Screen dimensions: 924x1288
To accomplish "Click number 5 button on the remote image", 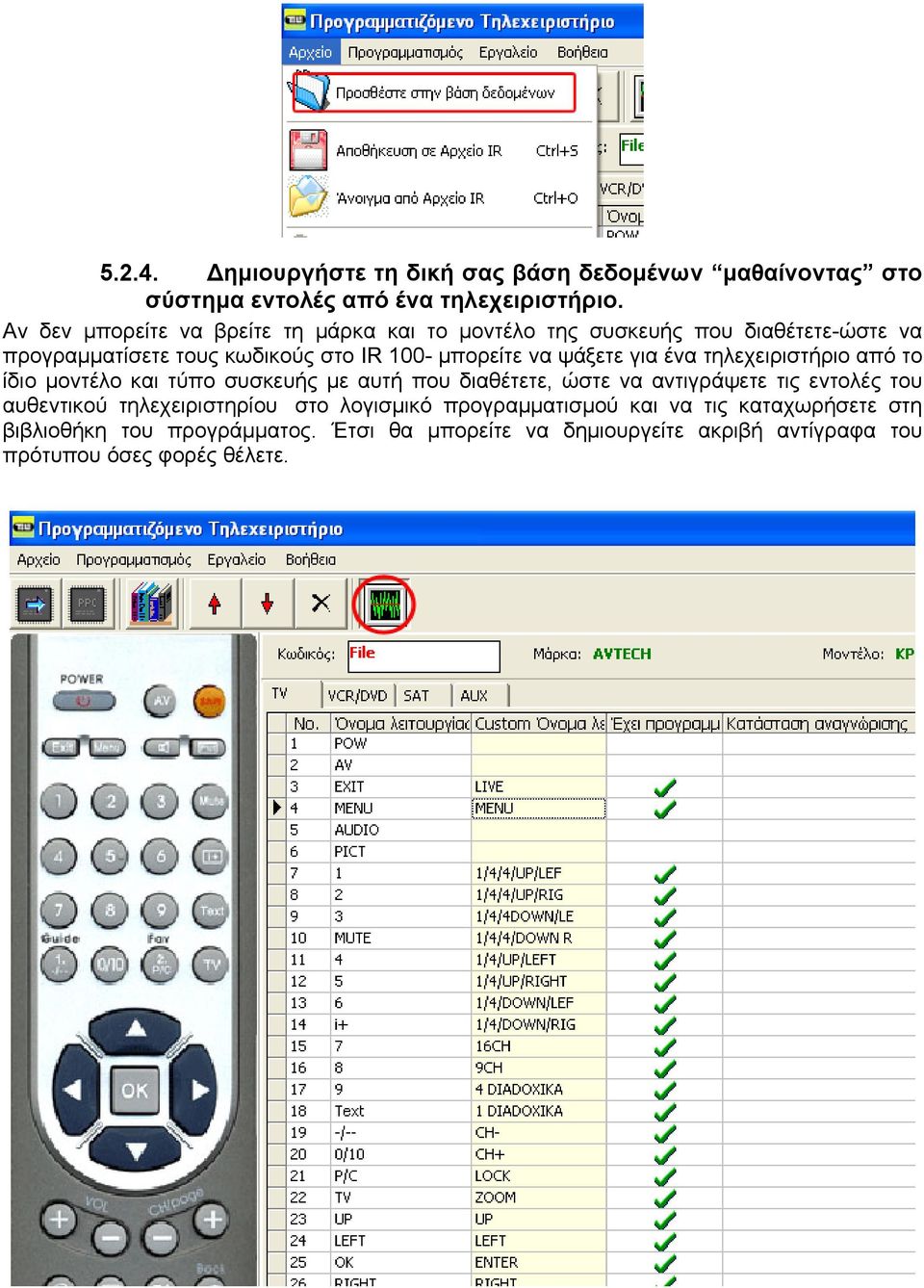I will pyautogui.click(x=110, y=855).
